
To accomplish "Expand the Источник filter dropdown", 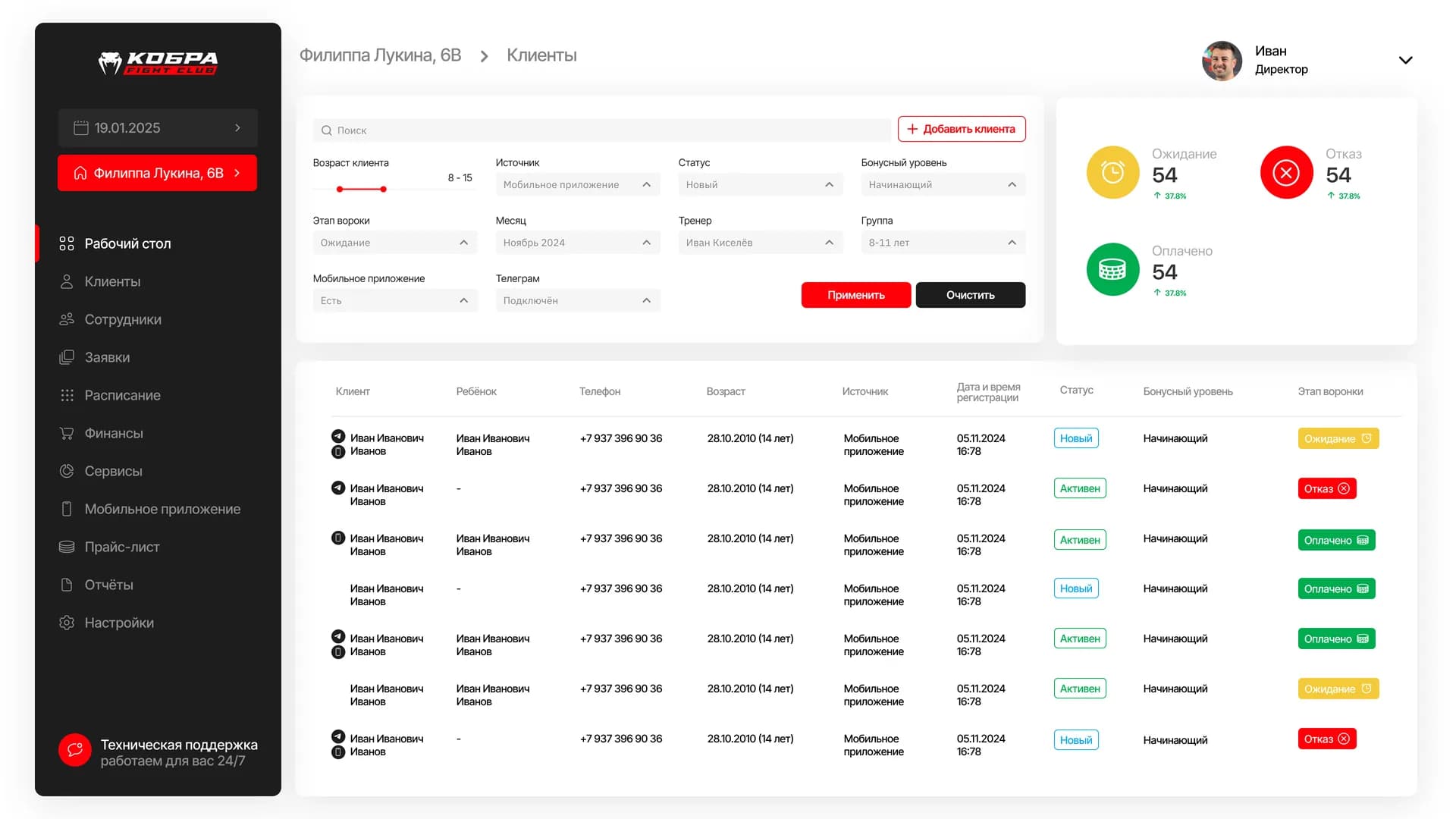I will [x=578, y=184].
